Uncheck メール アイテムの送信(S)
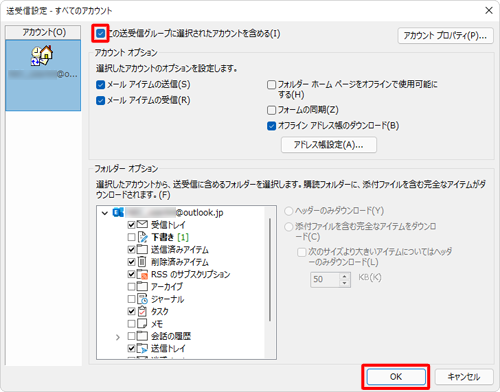500x392 pixels. tap(100, 85)
